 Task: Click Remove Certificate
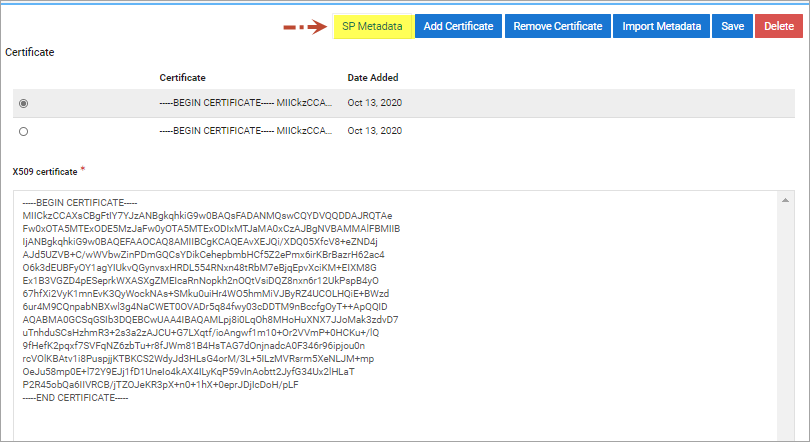pyautogui.click(x=558, y=26)
